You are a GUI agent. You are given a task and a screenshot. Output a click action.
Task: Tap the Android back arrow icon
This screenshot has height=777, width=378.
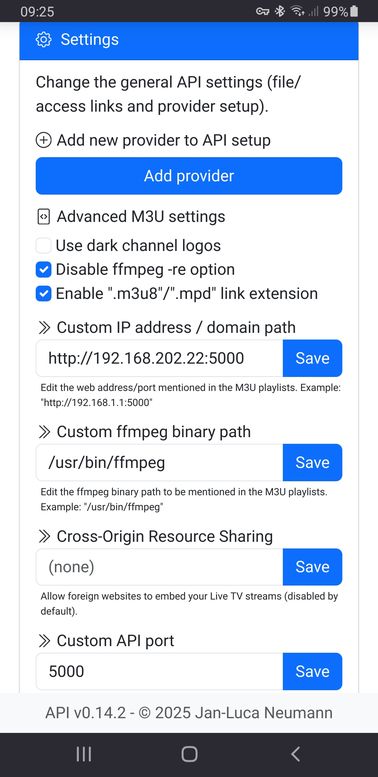click(295, 754)
